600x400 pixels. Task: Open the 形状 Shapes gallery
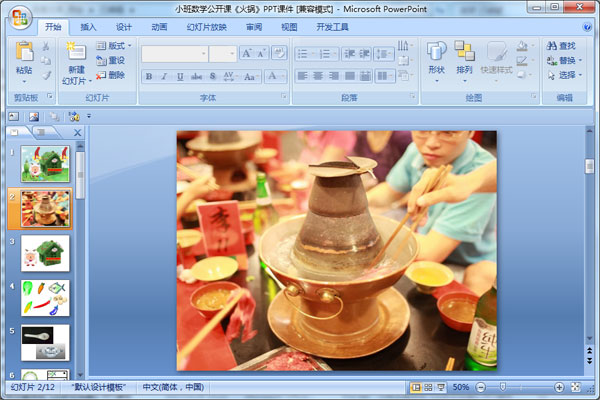pyautogui.click(x=437, y=61)
